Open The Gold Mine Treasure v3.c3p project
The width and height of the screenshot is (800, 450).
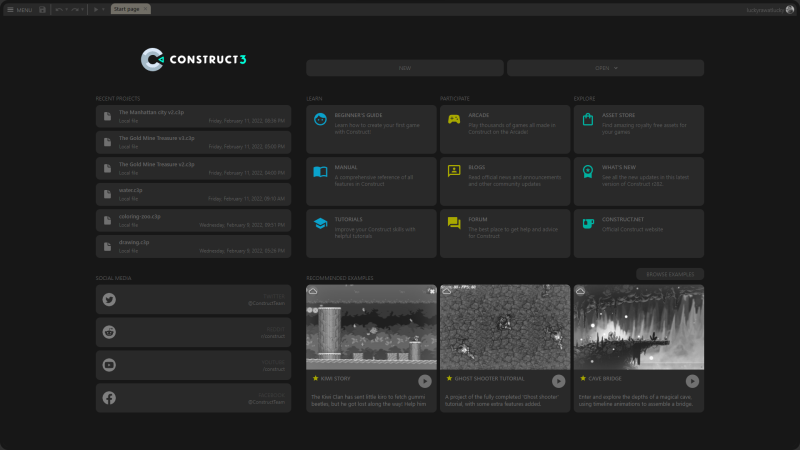pyautogui.click(x=193, y=142)
